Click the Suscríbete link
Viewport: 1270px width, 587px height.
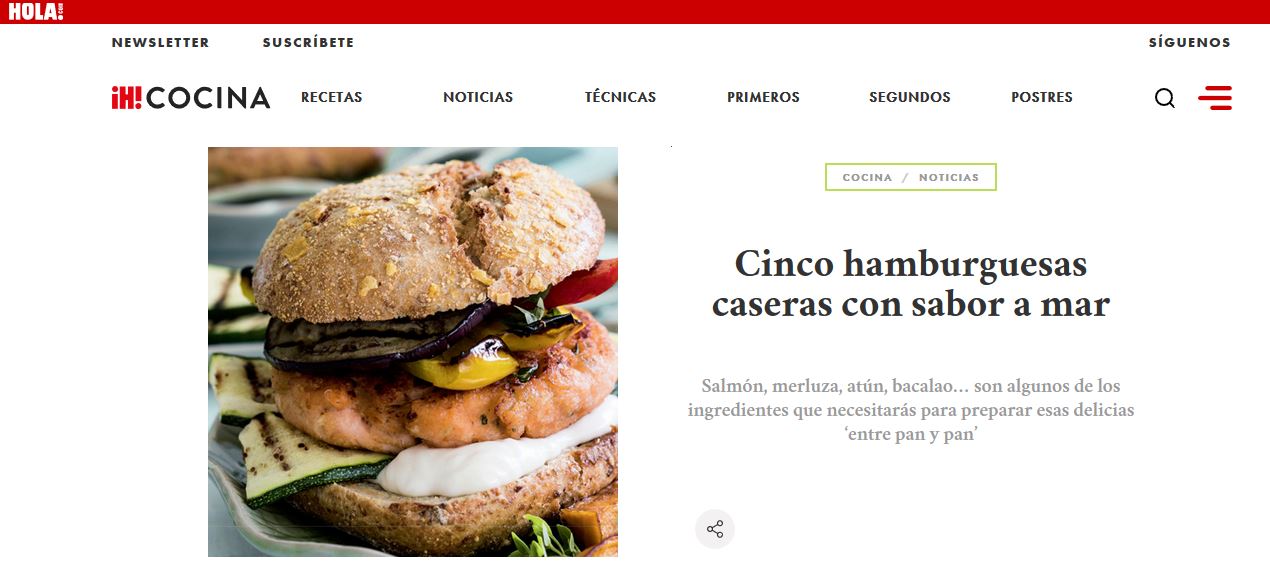[x=308, y=43]
